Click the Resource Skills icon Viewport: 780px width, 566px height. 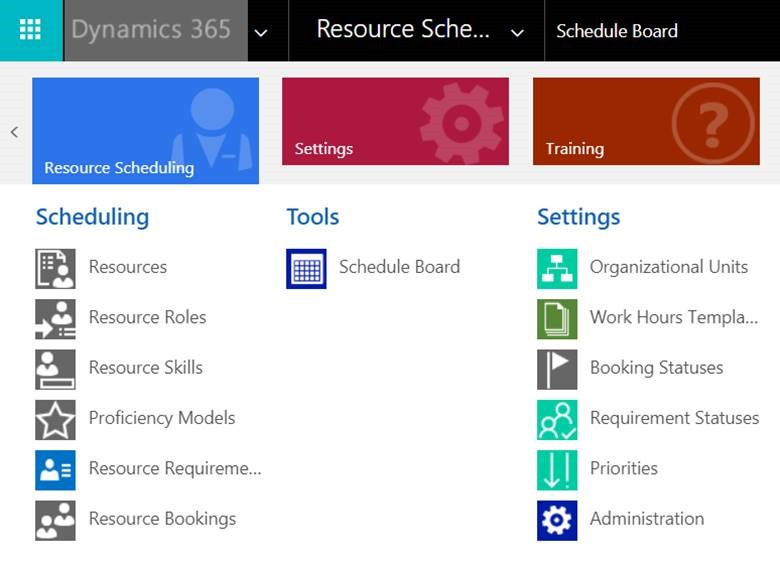click(55, 369)
